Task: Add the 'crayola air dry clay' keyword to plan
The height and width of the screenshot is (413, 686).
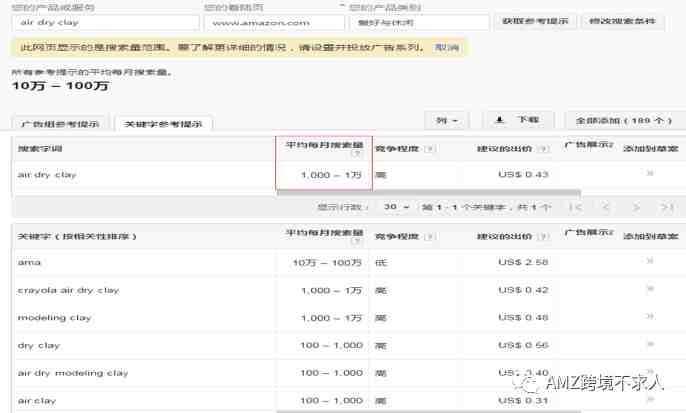Action: pos(650,289)
